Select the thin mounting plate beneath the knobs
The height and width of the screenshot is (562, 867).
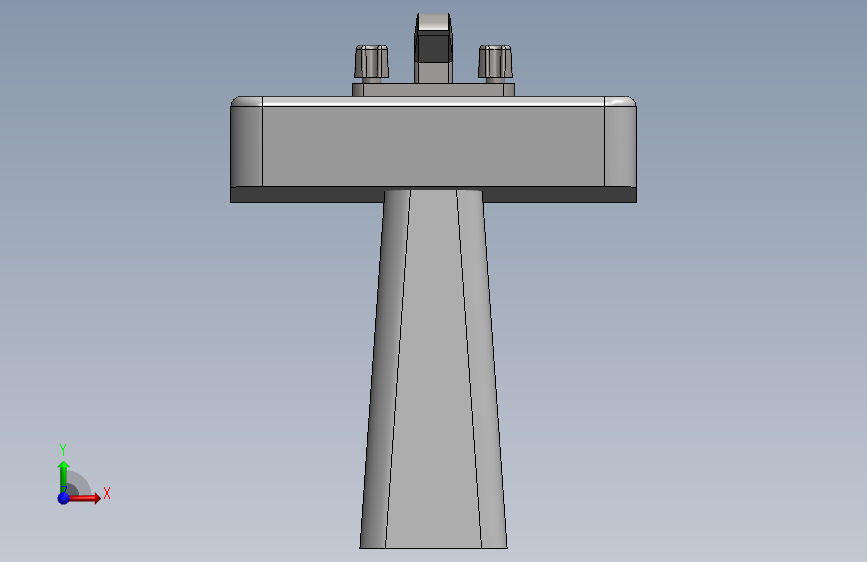(434, 90)
